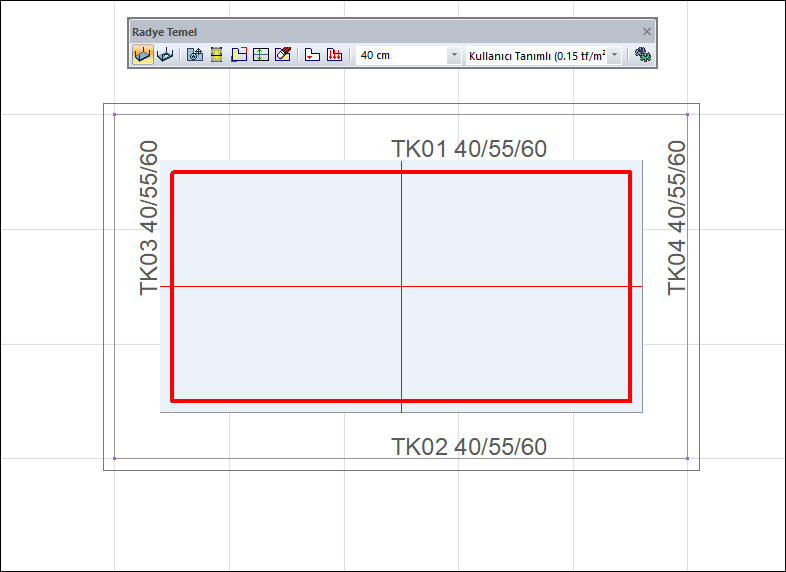Image resolution: width=786 pixels, height=572 pixels.
Task: Open the Kullanıcı Tanımlı dropdown arrow
Action: click(x=614, y=55)
